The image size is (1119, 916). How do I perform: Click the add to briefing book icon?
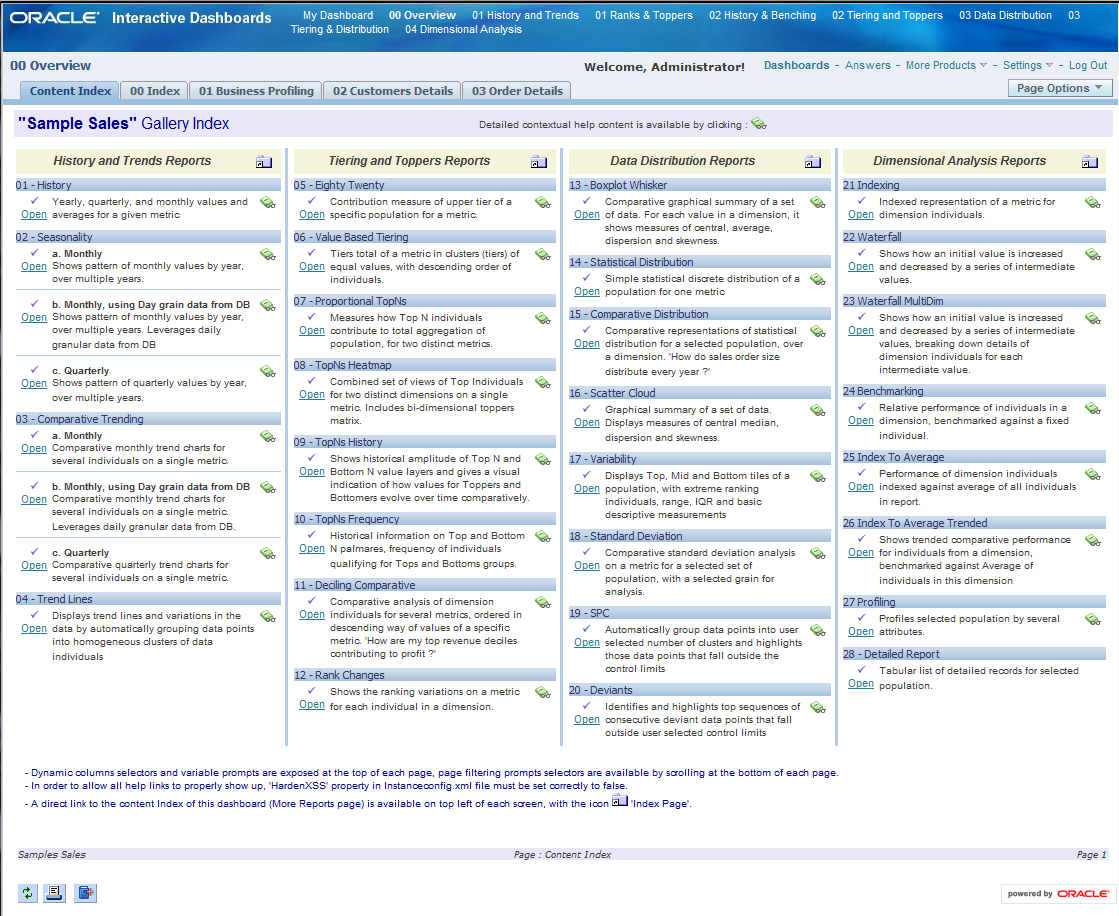coord(86,893)
